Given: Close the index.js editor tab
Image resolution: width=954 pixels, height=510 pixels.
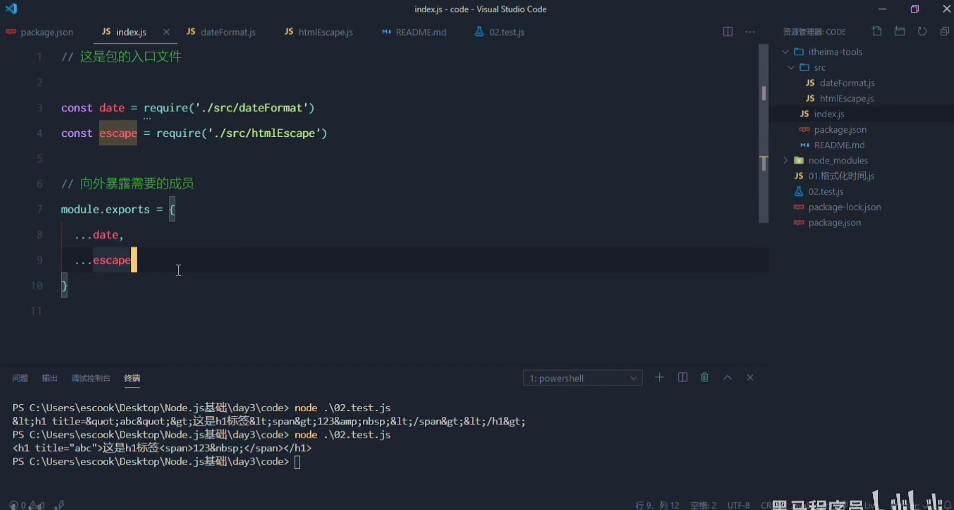Looking at the screenshot, I should (x=166, y=32).
